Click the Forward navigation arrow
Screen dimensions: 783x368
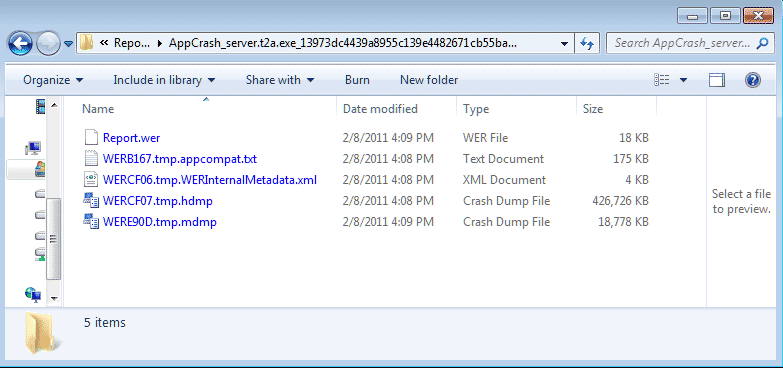click(x=48, y=43)
